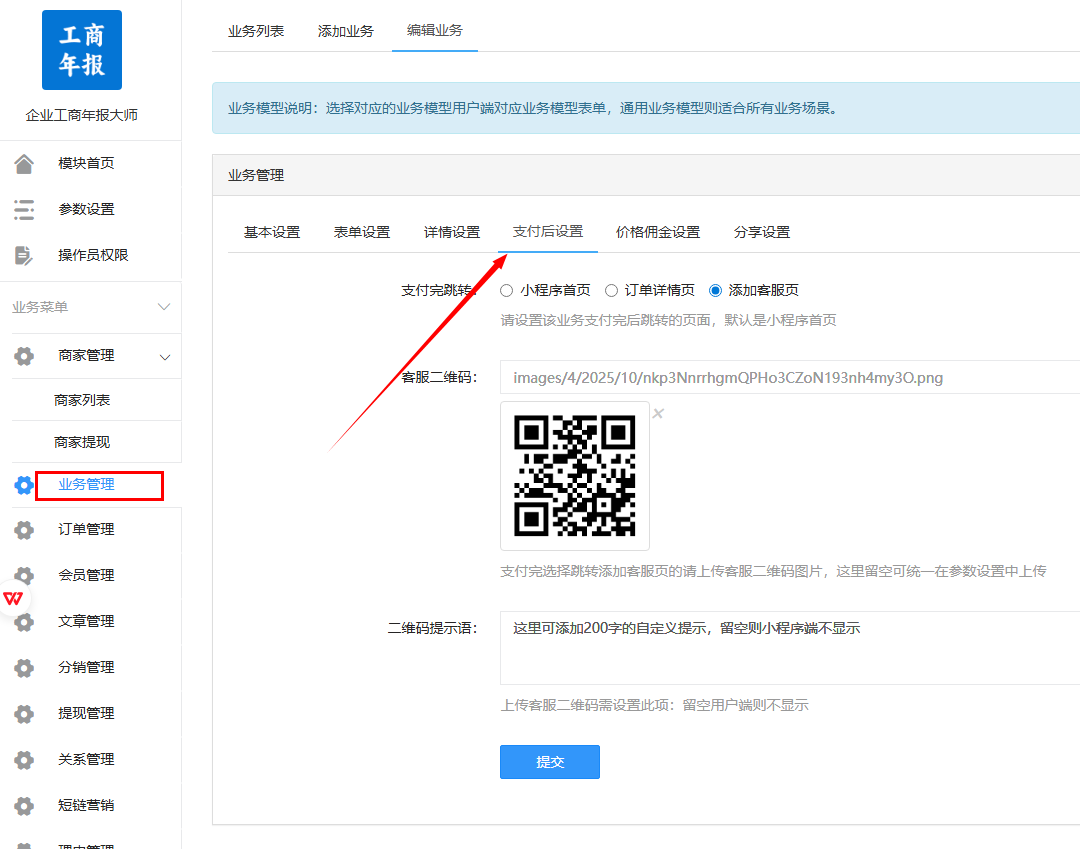Image resolution: width=1080 pixels, height=849 pixels.
Task: Click the 客服二维码 image path field
Action: coord(790,377)
